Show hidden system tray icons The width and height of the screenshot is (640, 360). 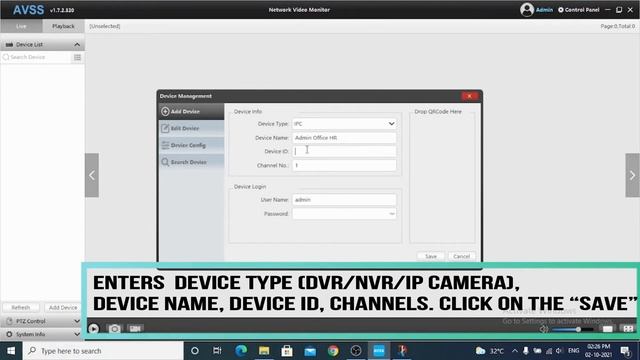click(x=515, y=351)
